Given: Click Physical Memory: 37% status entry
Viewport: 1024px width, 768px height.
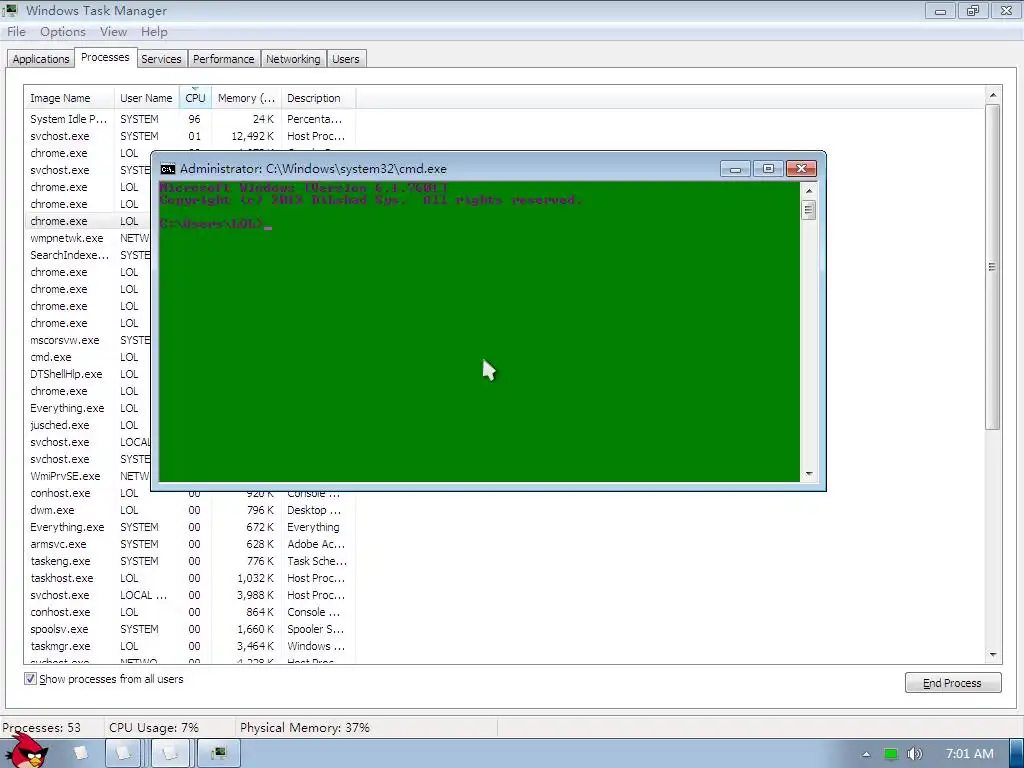Looking at the screenshot, I should pos(305,728).
